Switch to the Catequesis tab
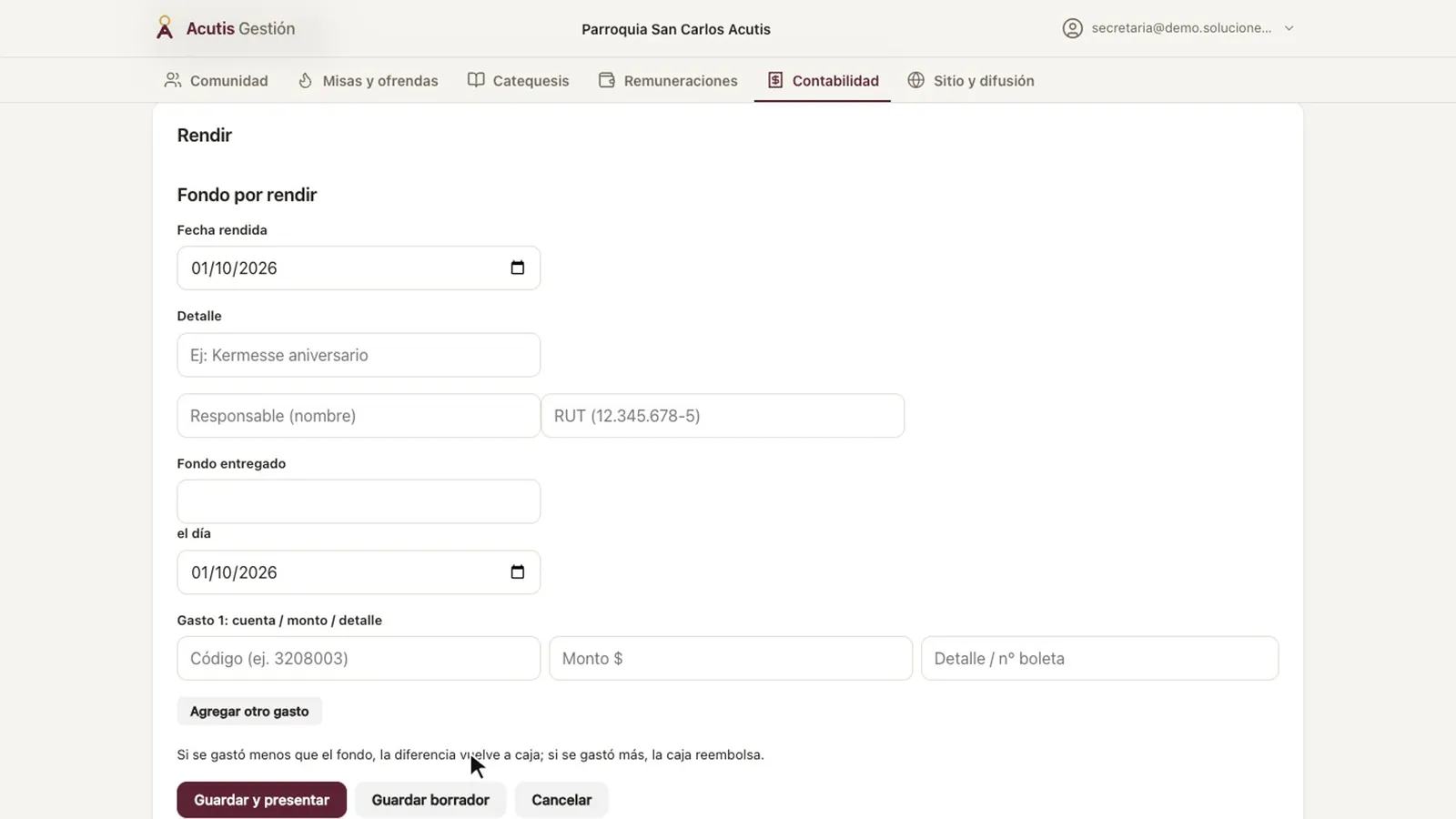Image resolution: width=1456 pixels, height=819 pixels. point(518,80)
